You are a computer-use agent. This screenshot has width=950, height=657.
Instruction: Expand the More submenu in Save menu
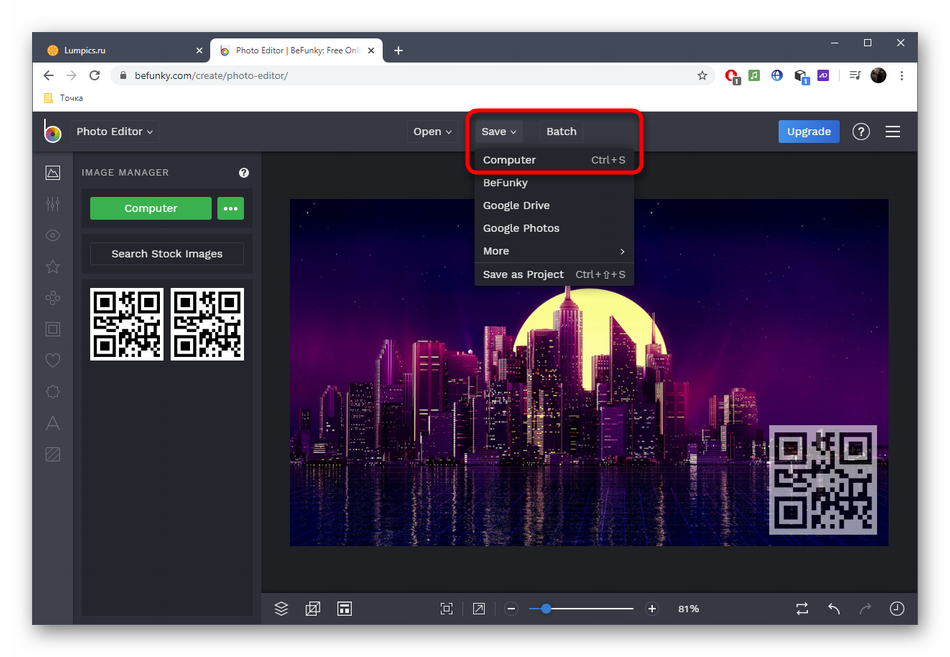pos(553,251)
